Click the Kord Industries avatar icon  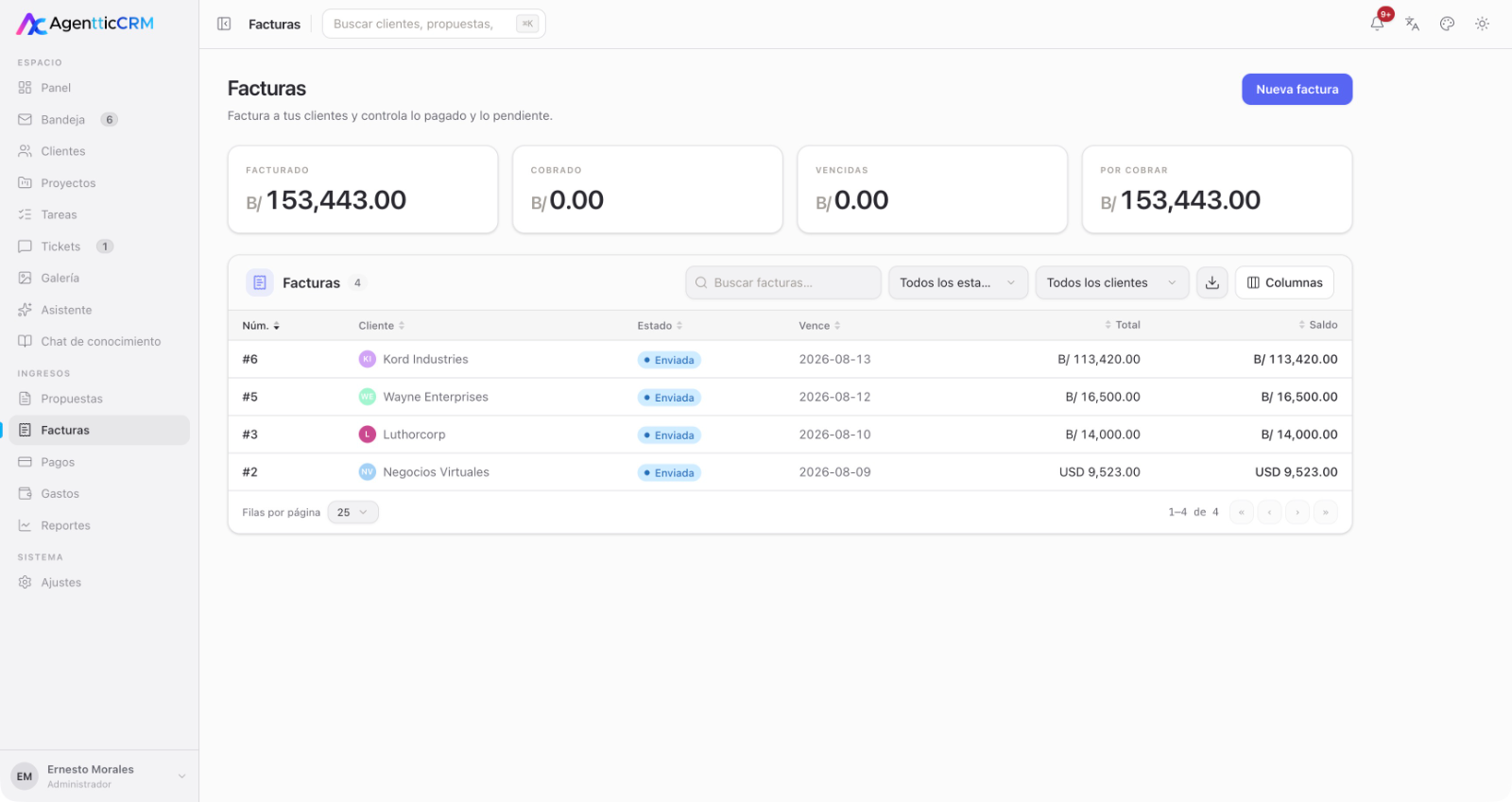click(x=368, y=359)
